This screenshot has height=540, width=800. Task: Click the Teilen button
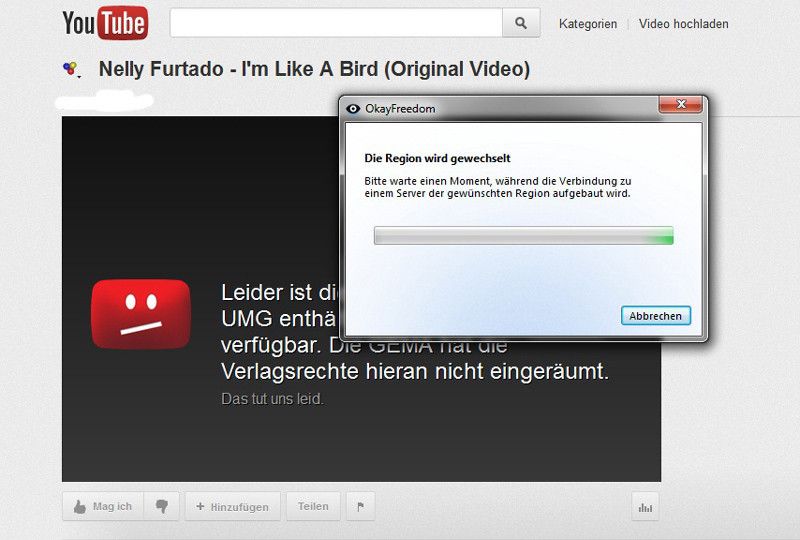[x=313, y=506]
